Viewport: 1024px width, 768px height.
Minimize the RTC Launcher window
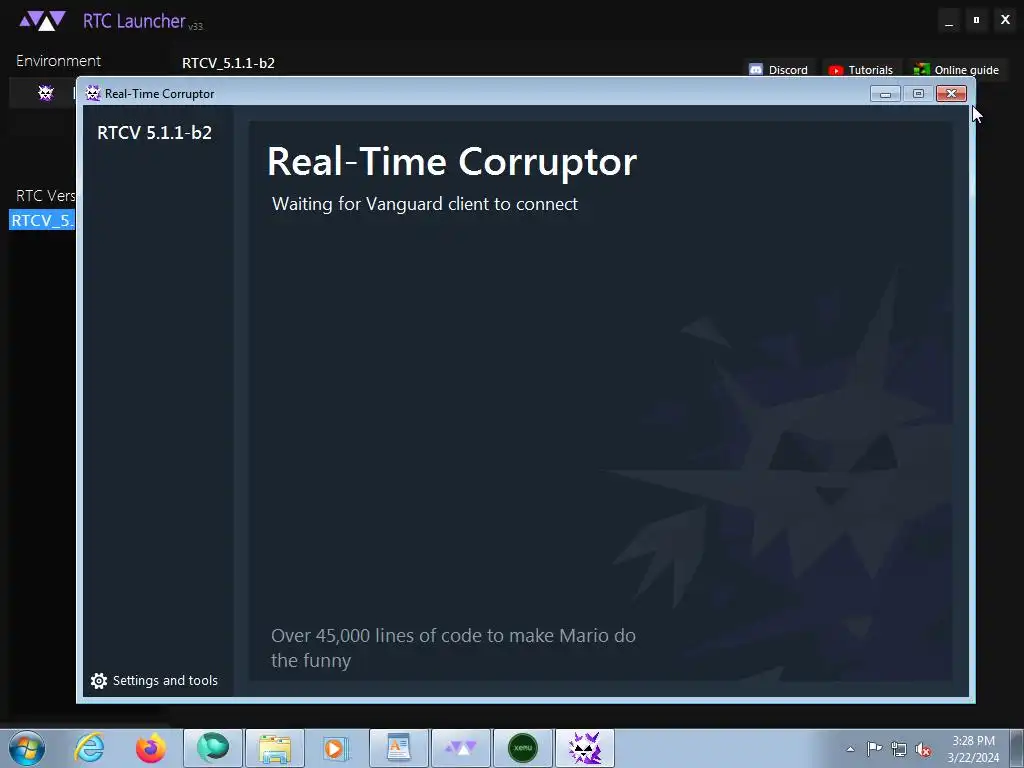(949, 21)
